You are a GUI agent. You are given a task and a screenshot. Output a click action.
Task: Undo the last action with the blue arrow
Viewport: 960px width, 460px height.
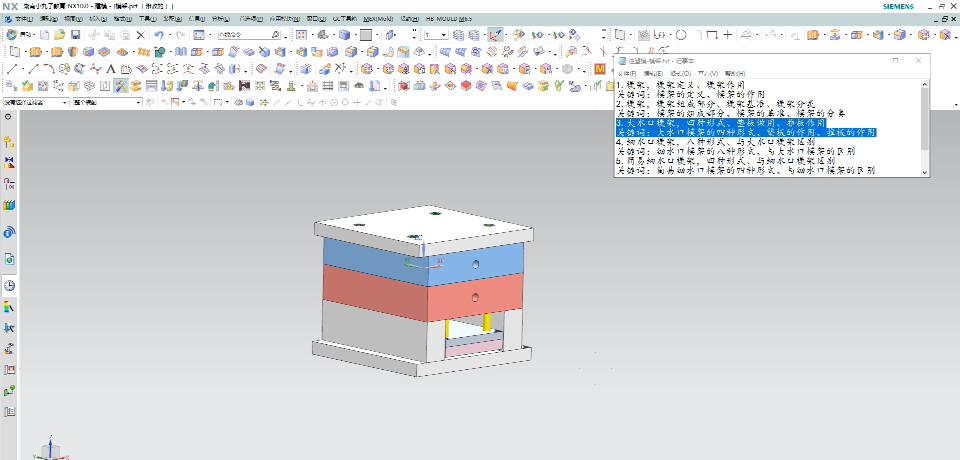[159, 35]
